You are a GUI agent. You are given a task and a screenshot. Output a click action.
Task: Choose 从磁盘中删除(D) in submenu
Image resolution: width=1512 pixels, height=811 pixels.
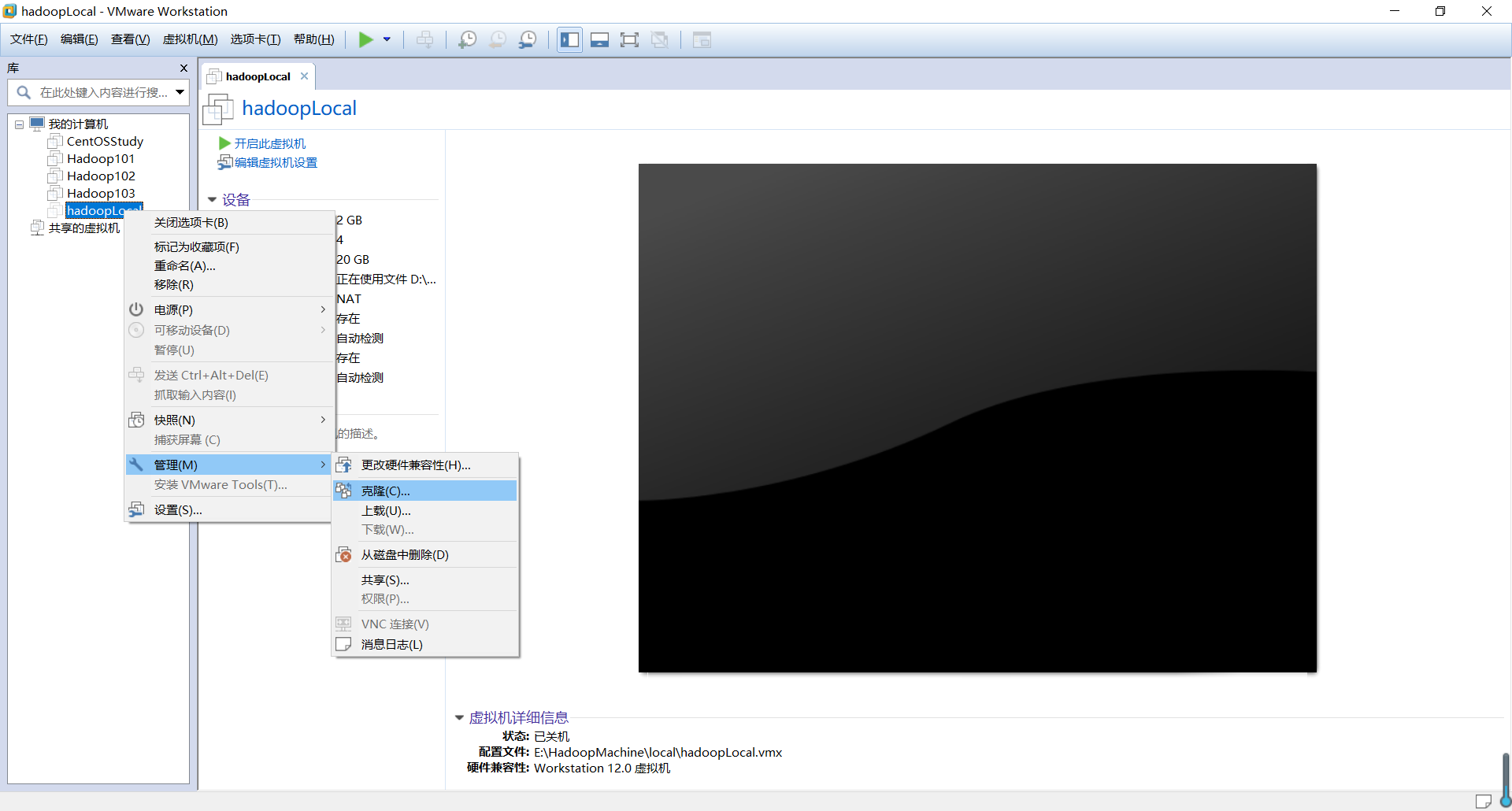[x=425, y=555]
